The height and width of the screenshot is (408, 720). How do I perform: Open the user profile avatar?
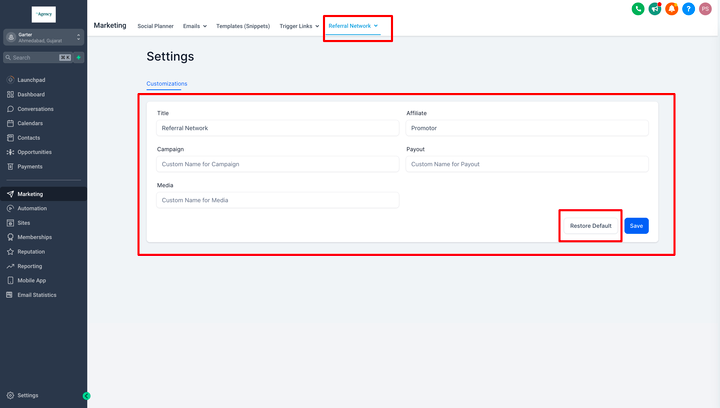coord(705,9)
